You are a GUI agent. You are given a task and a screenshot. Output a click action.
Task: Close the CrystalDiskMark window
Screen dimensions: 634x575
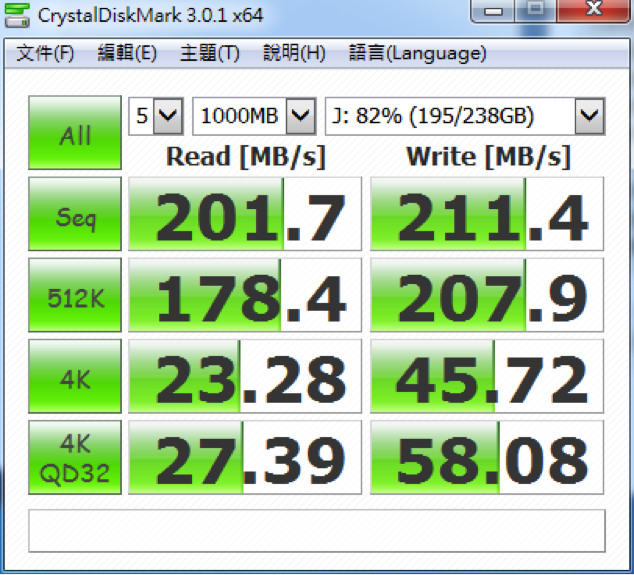coord(594,11)
